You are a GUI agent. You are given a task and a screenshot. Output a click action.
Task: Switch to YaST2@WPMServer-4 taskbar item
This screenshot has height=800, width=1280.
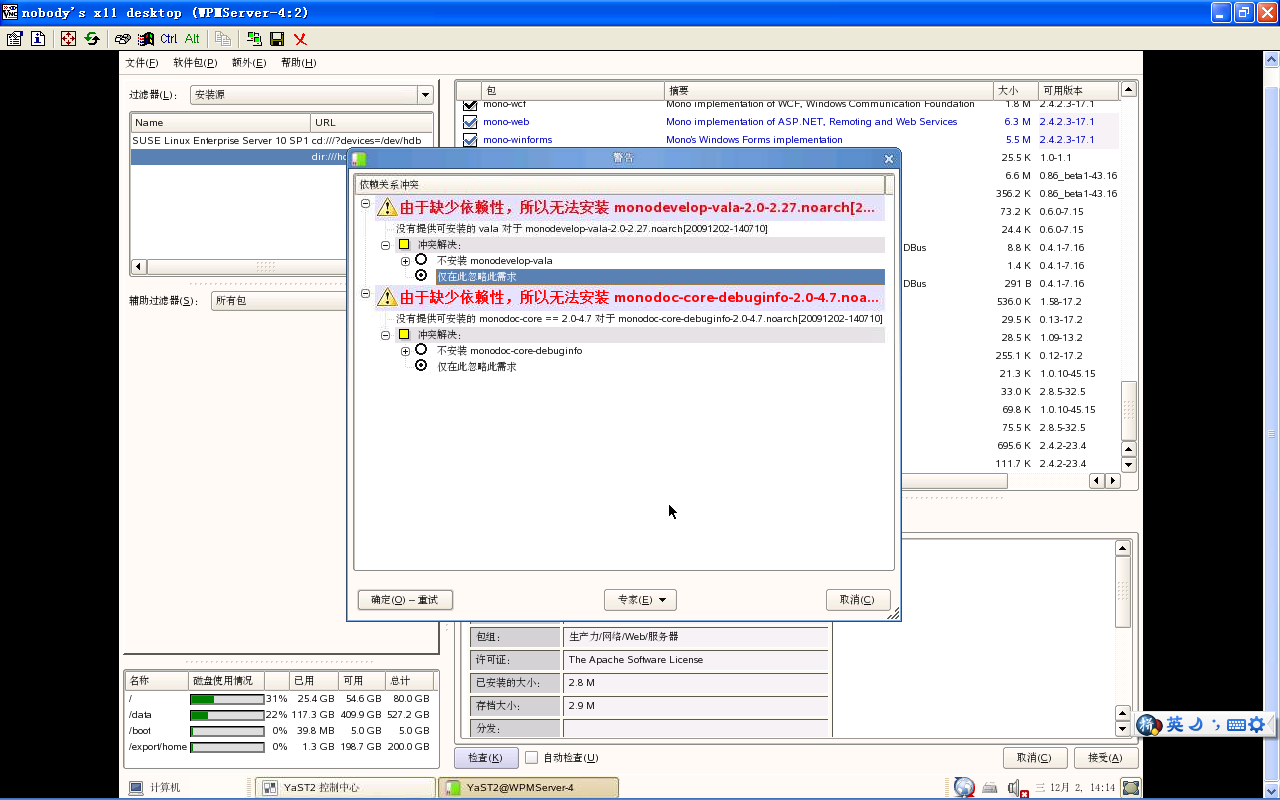point(528,788)
